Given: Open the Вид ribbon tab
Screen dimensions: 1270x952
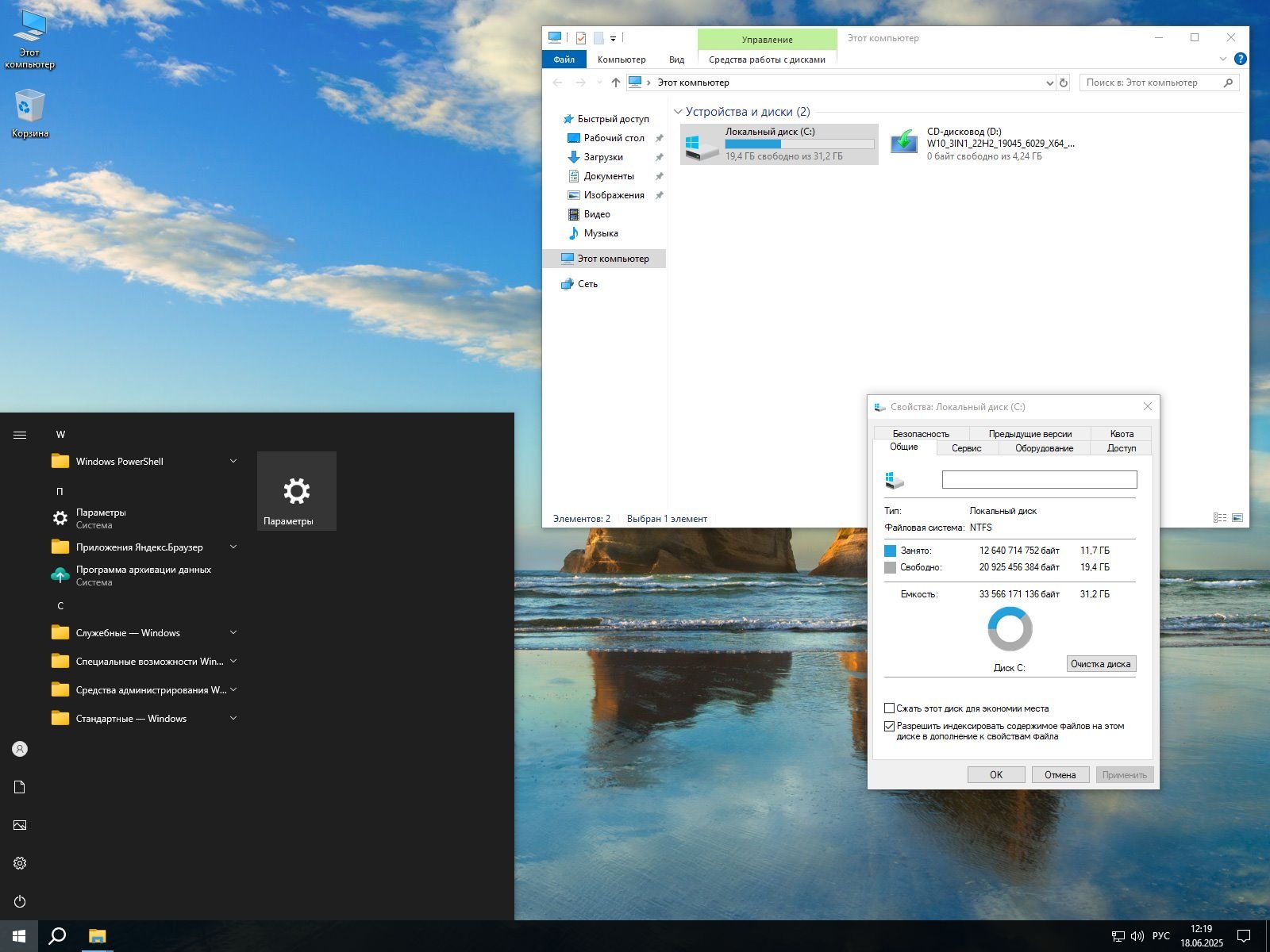Looking at the screenshot, I should (676, 59).
